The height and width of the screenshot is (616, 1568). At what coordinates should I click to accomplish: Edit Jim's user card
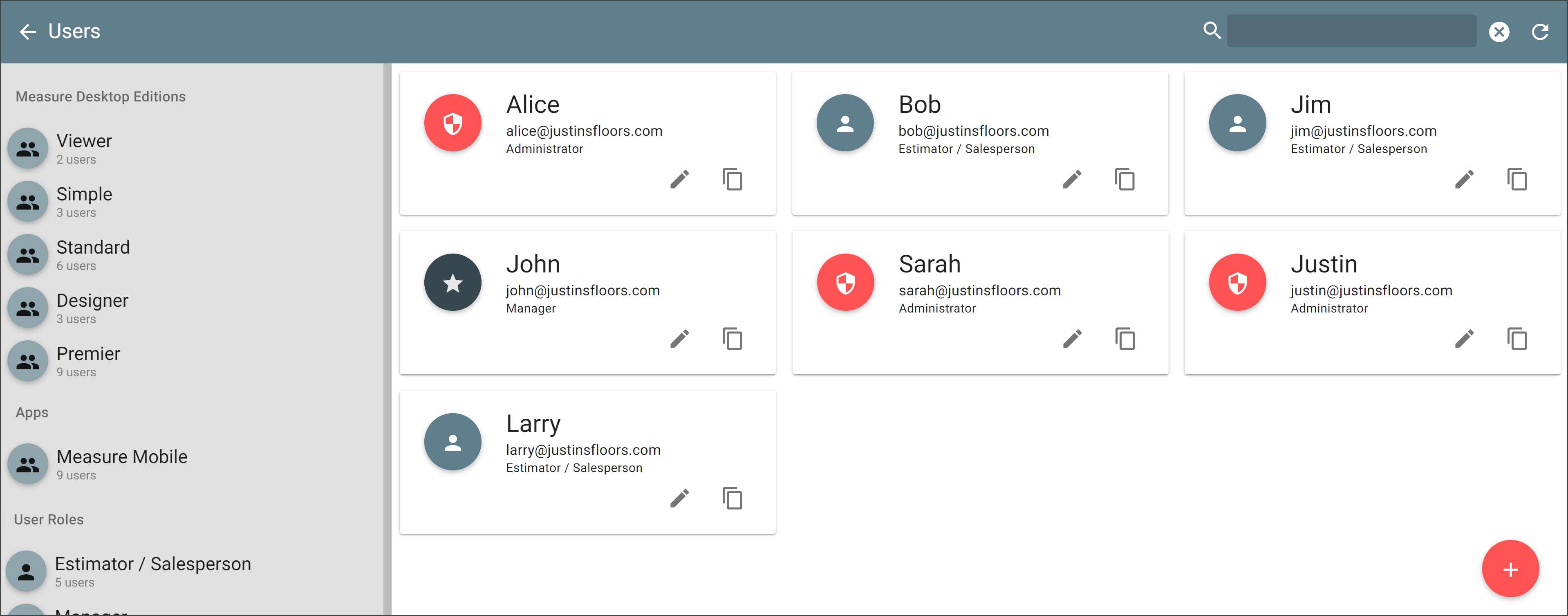(x=1465, y=180)
